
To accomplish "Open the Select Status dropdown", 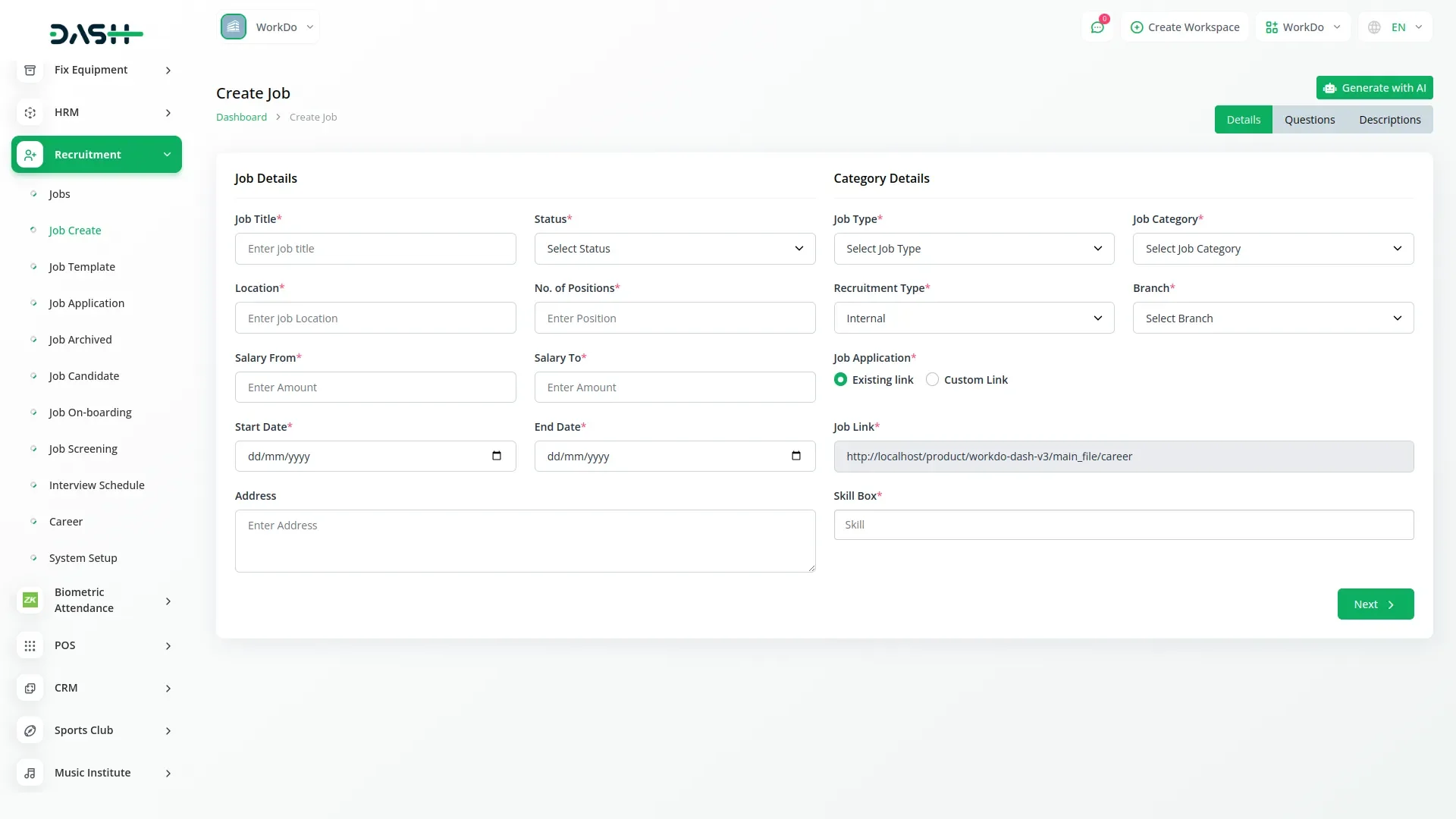I will coord(674,249).
